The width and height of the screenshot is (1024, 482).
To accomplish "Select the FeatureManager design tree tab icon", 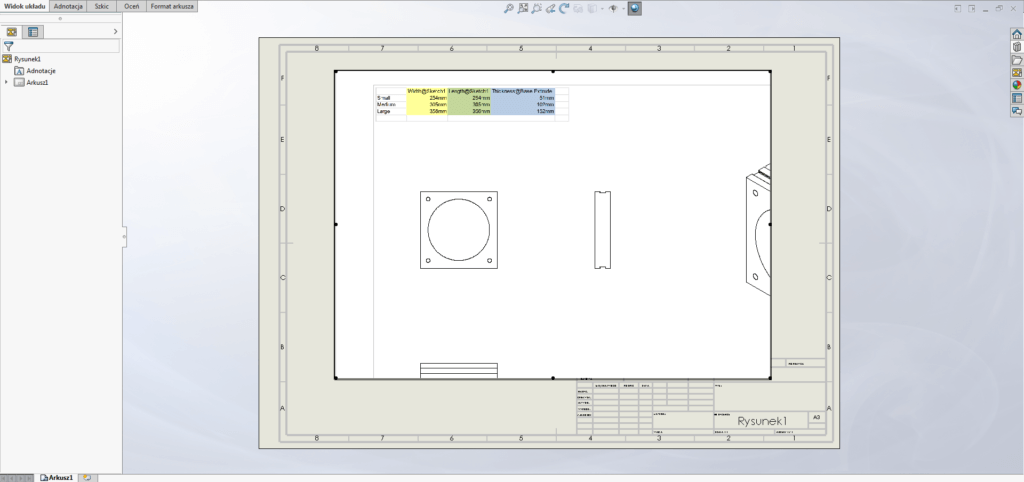I will 12,31.
